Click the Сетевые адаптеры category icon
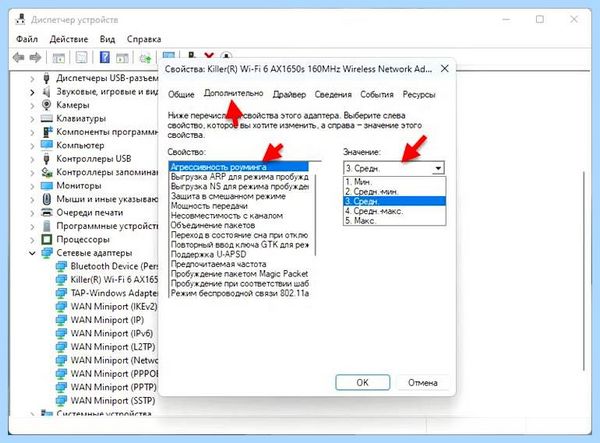The image size is (600, 443). tap(47, 253)
